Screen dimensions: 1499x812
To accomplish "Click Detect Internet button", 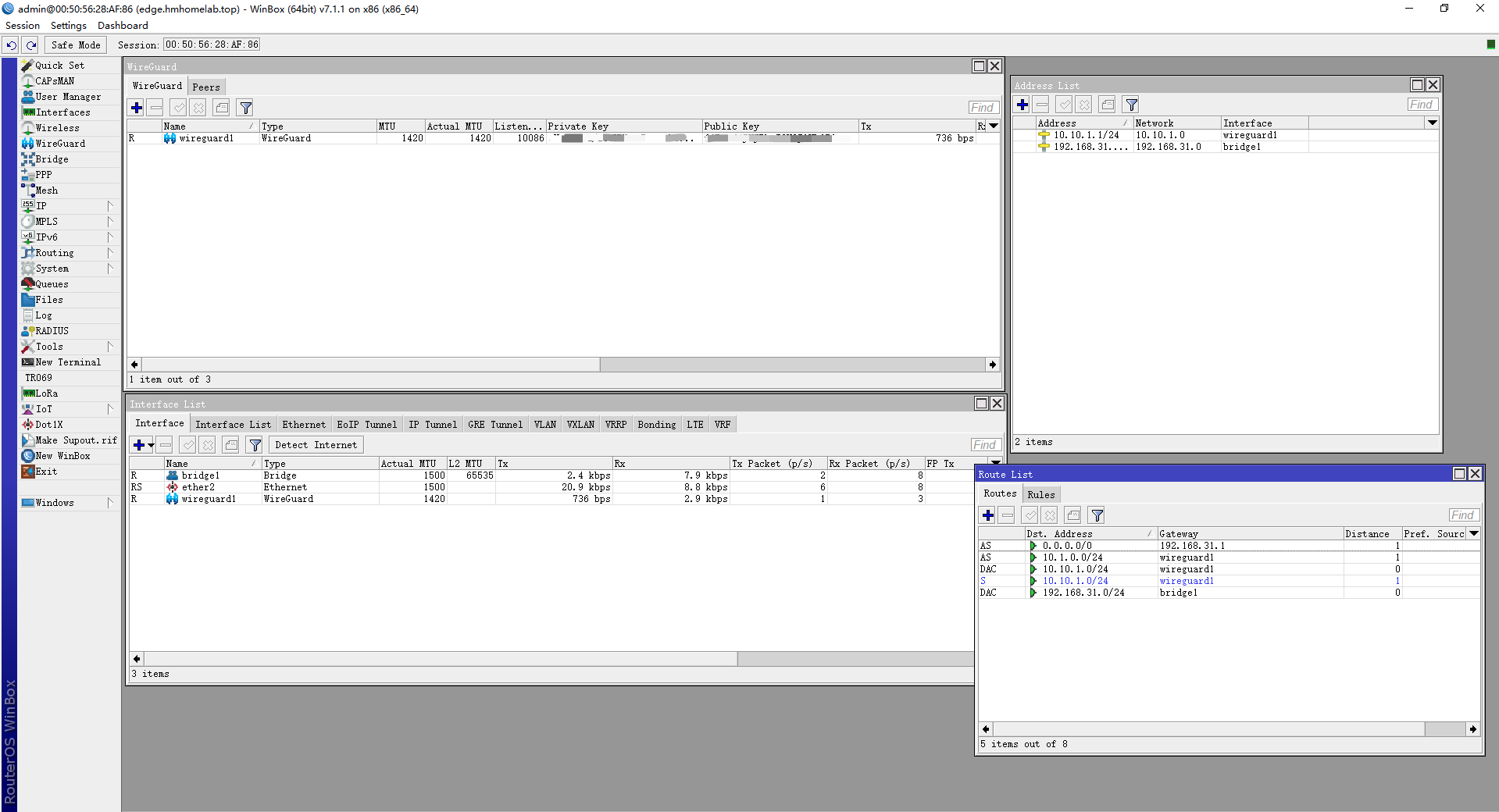I will [316, 445].
